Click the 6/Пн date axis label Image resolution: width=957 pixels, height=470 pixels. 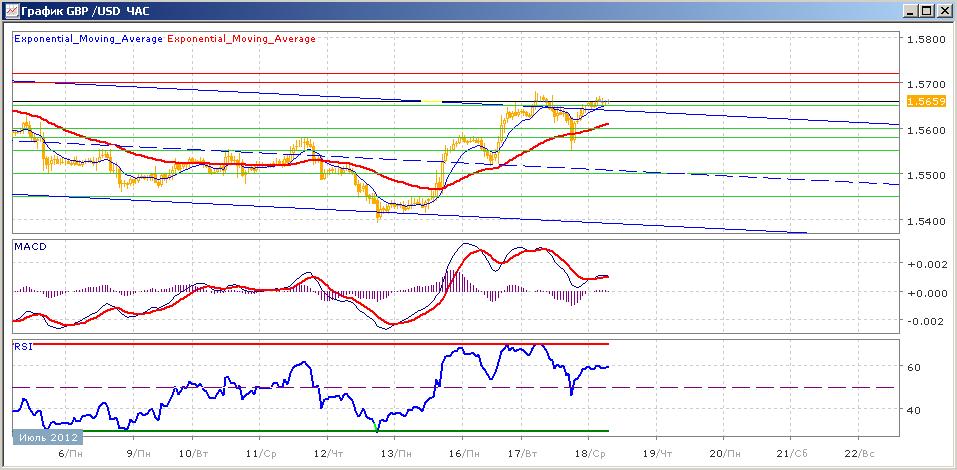click(x=72, y=454)
